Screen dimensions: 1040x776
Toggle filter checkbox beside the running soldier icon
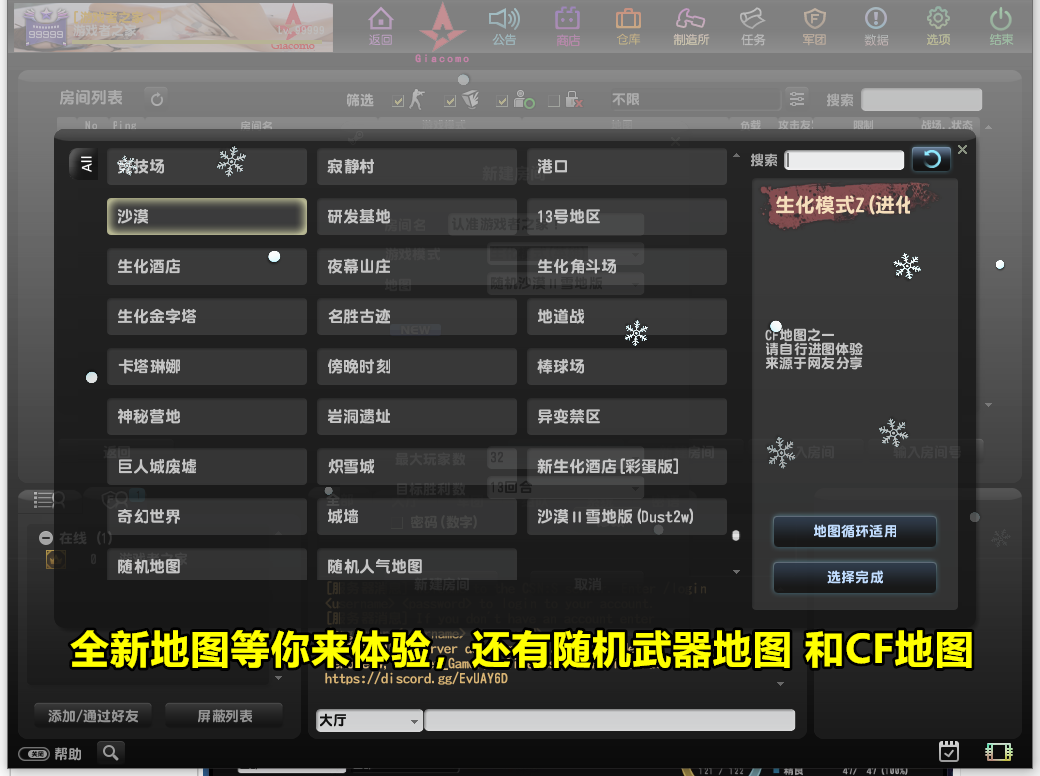pyautogui.click(x=398, y=101)
